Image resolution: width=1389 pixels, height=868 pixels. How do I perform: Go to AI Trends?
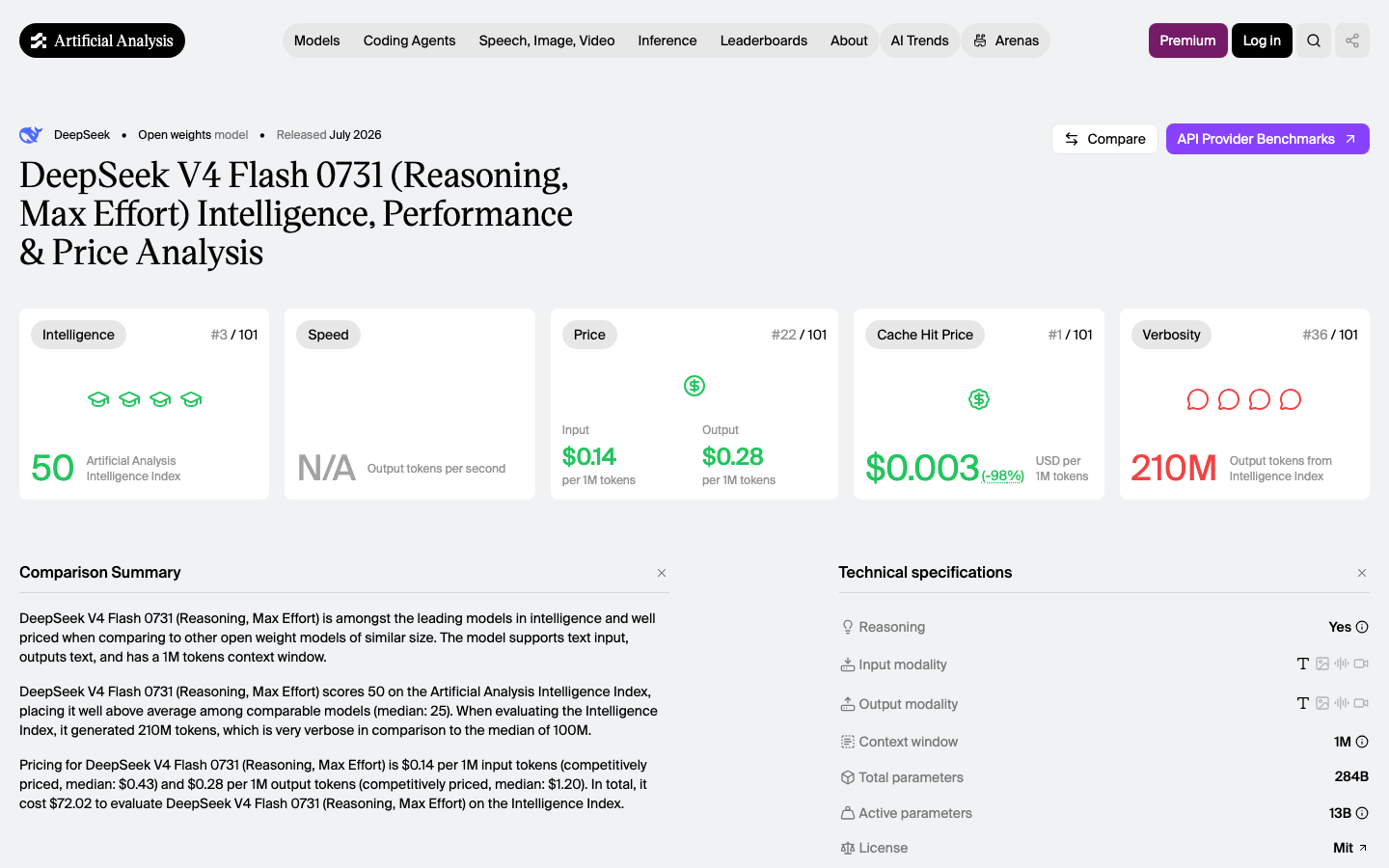click(x=920, y=41)
